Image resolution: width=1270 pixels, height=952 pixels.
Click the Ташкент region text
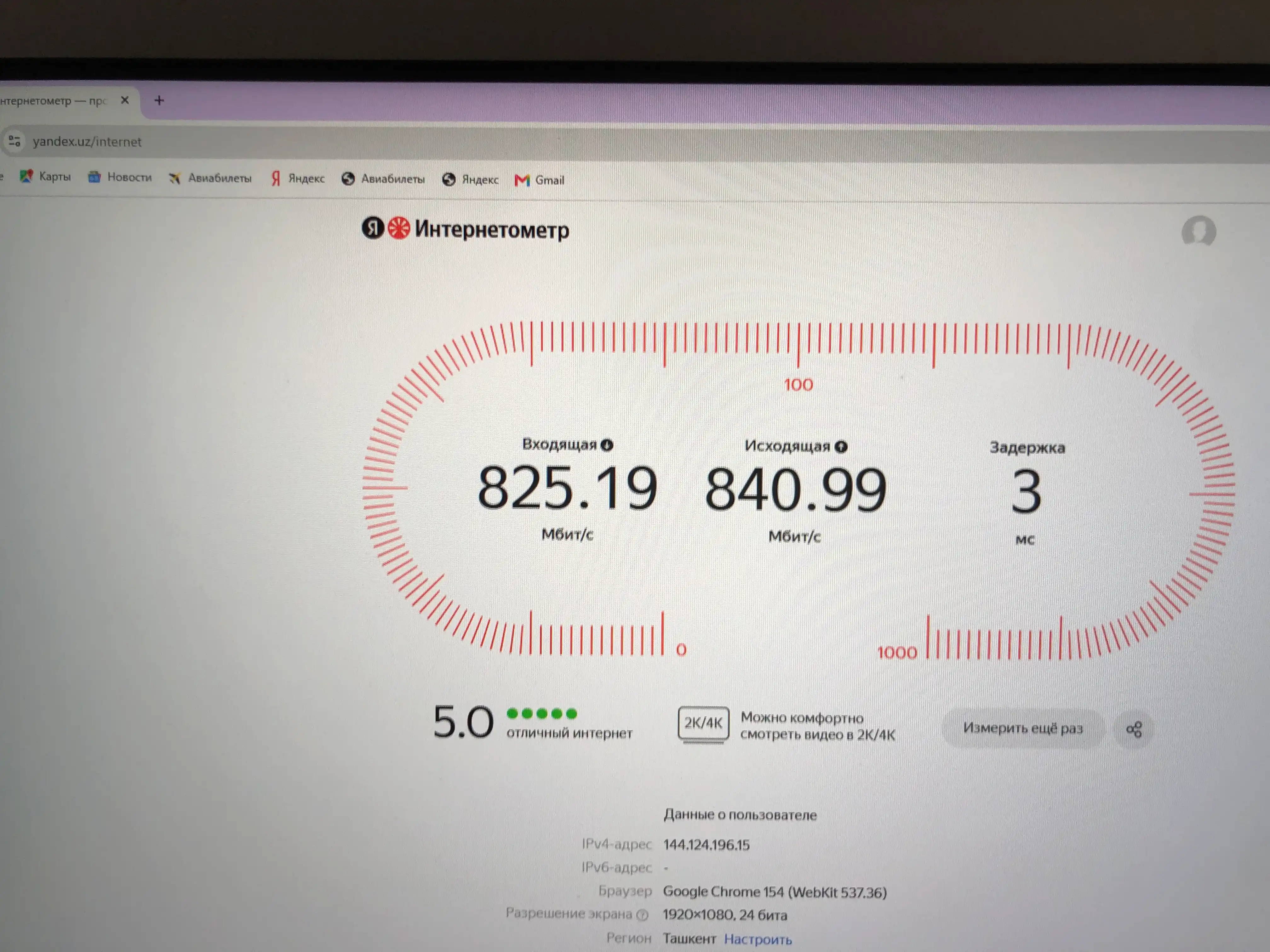coord(689,939)
